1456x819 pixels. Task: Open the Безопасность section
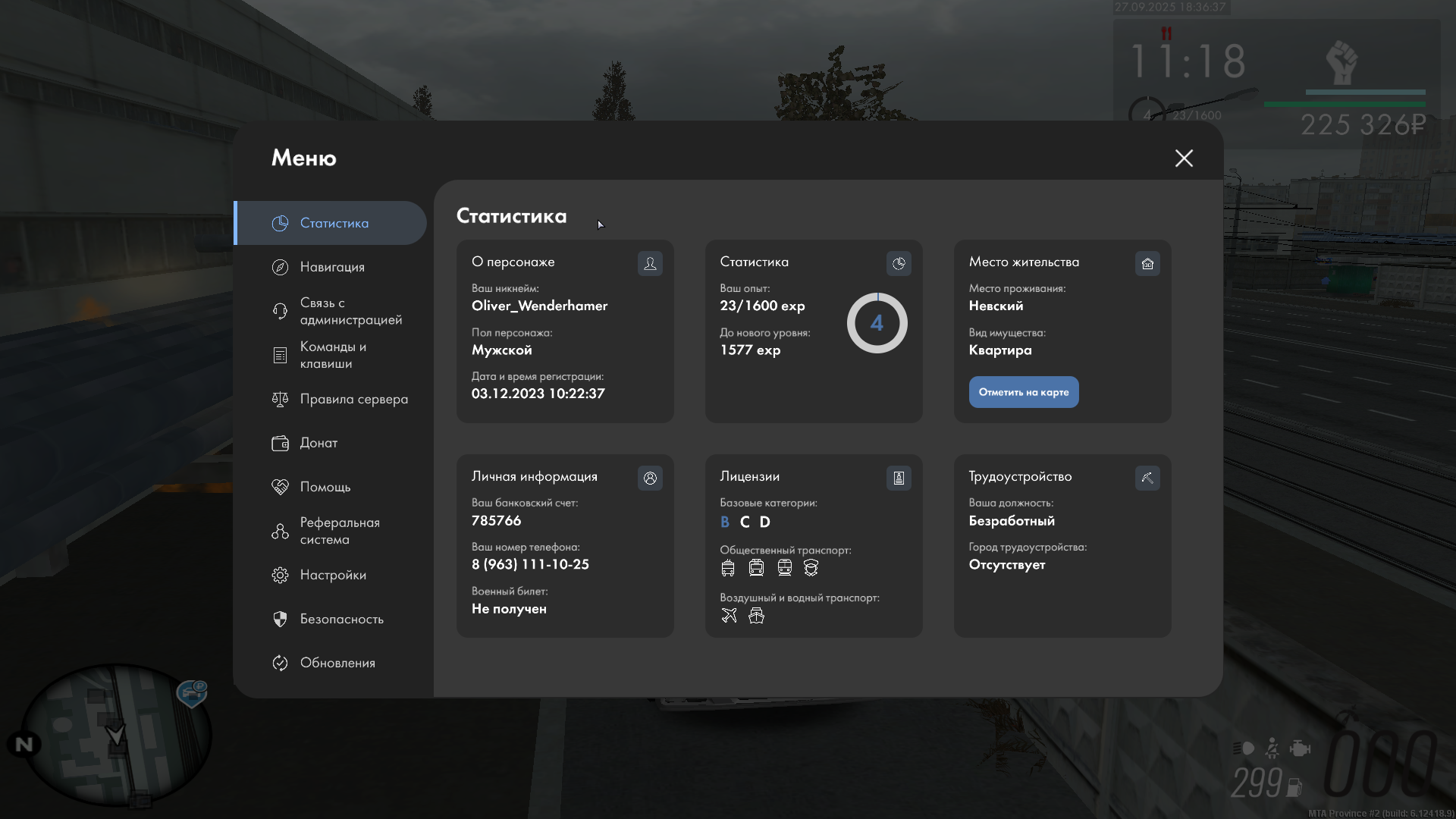[x=341, y=619]
